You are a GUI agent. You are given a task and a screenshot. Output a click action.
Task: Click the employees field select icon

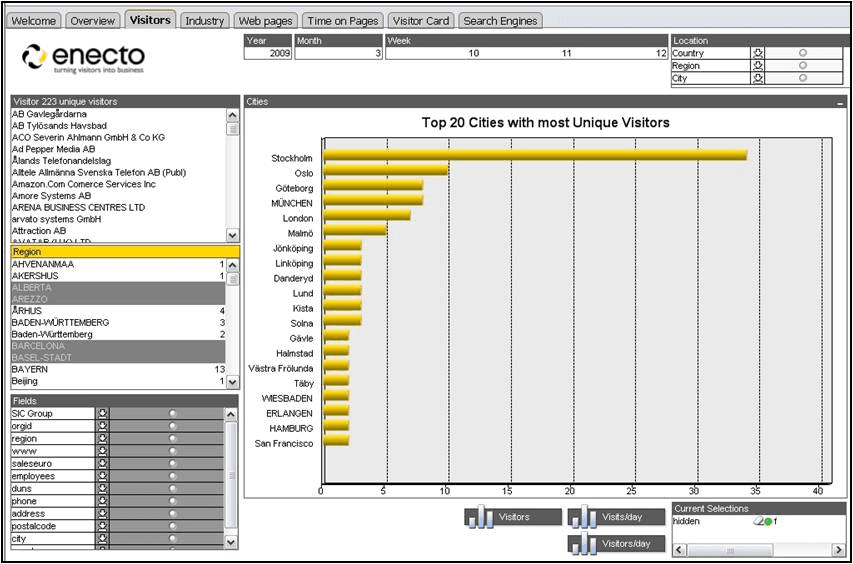pyautogui.click(x=103, y=476)
